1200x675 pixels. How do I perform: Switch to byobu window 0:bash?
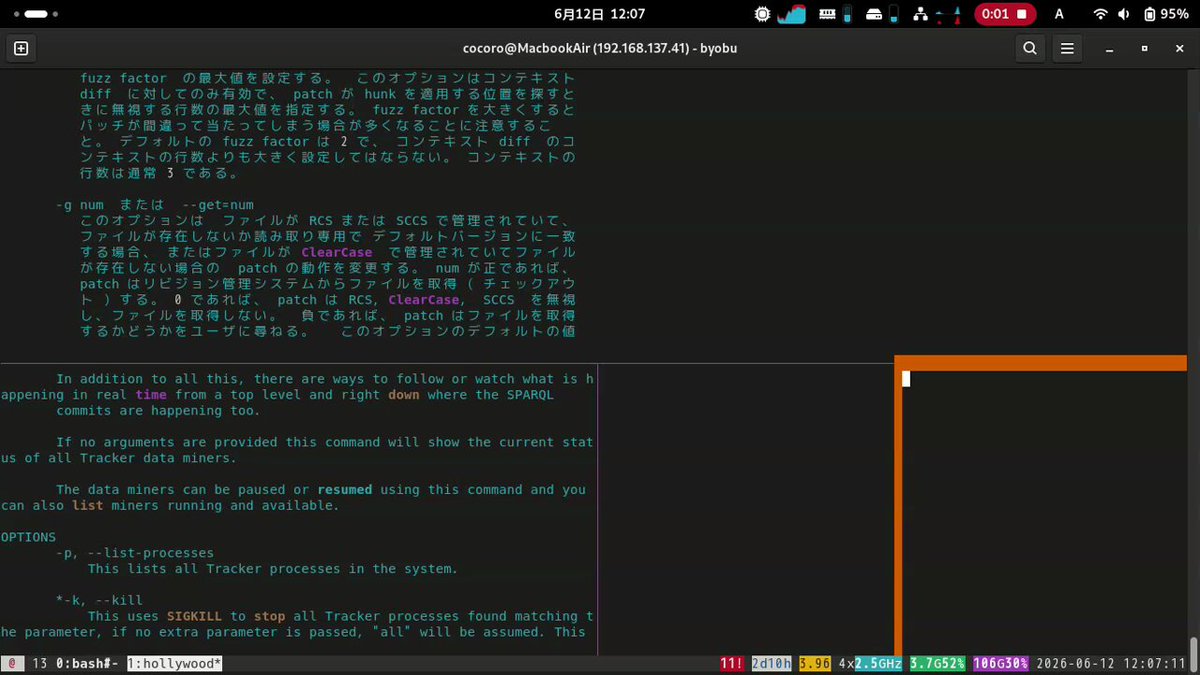[x=88, y=663]
